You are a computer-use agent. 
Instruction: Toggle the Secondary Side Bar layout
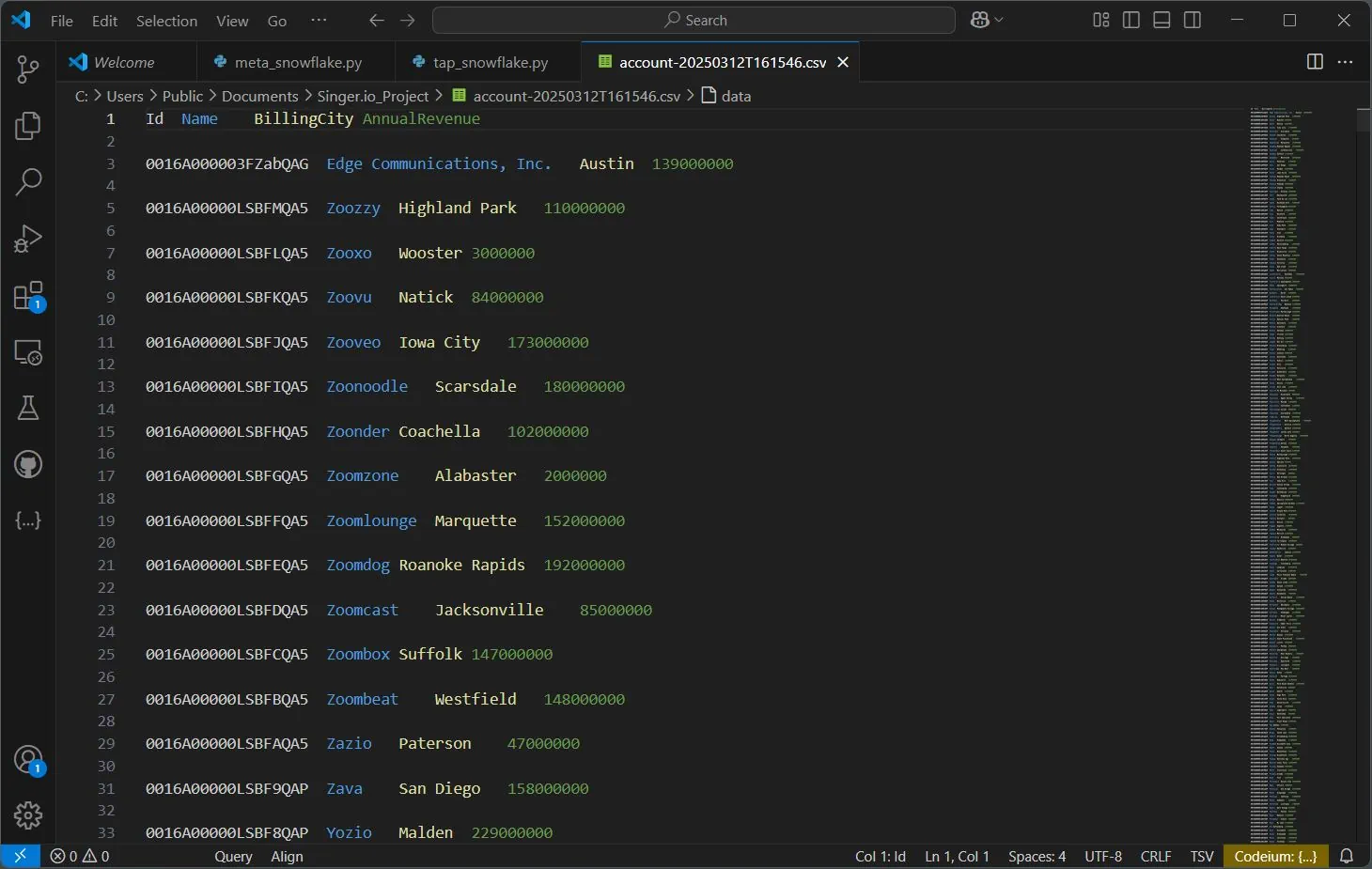point(1193,21)
